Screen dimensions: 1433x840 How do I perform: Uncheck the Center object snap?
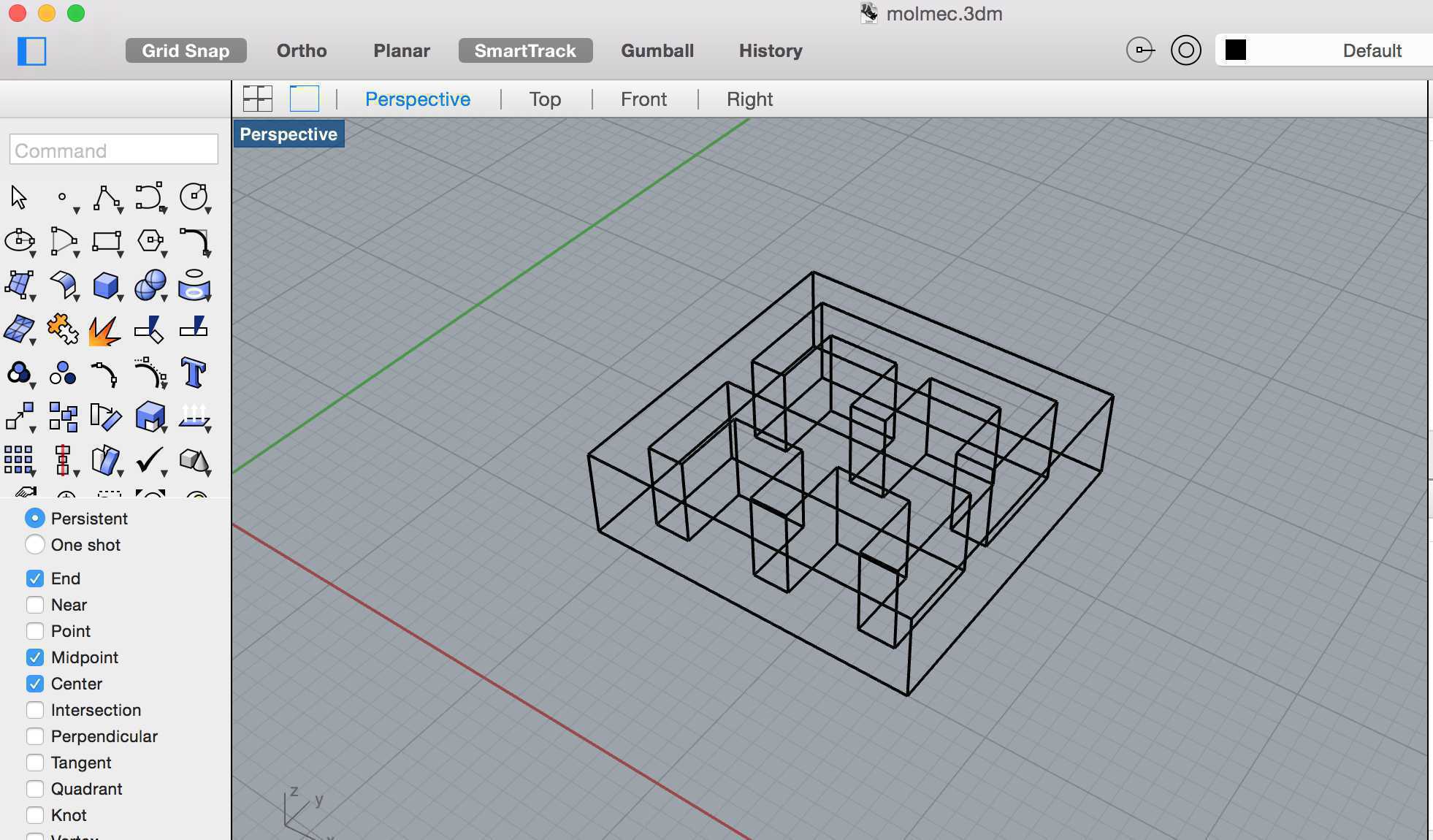[x=35, y=684]
